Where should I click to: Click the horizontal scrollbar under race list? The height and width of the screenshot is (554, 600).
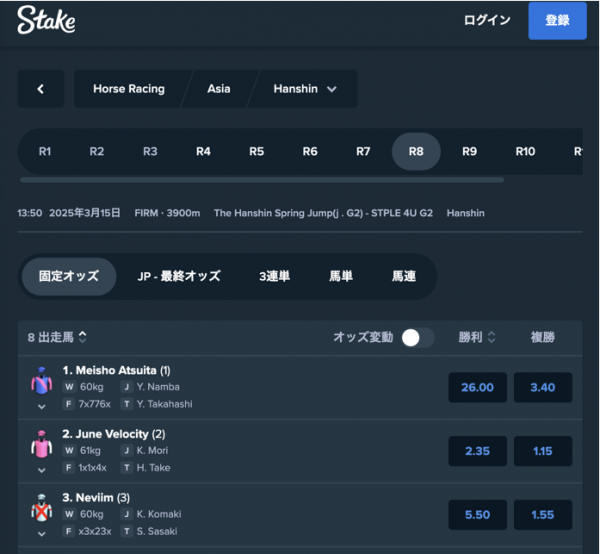[x=262, y=180]
